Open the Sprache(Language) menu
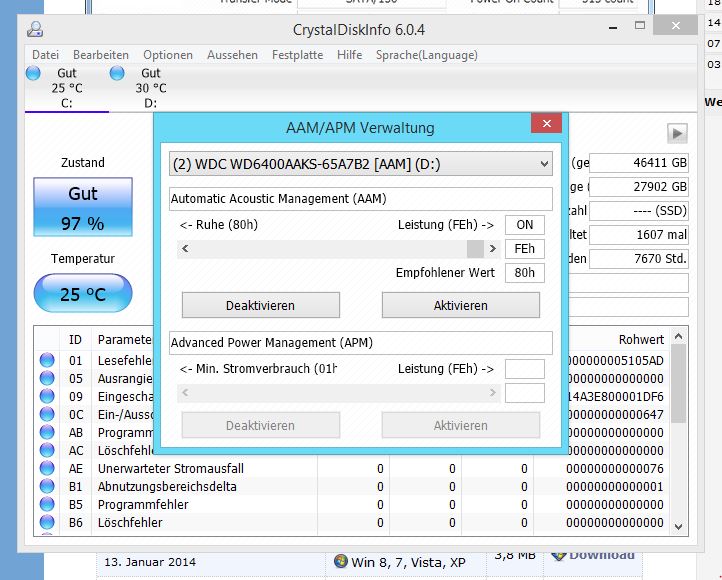Image resolution: width=722 pixels, height=580 pixels. point(427,55)
